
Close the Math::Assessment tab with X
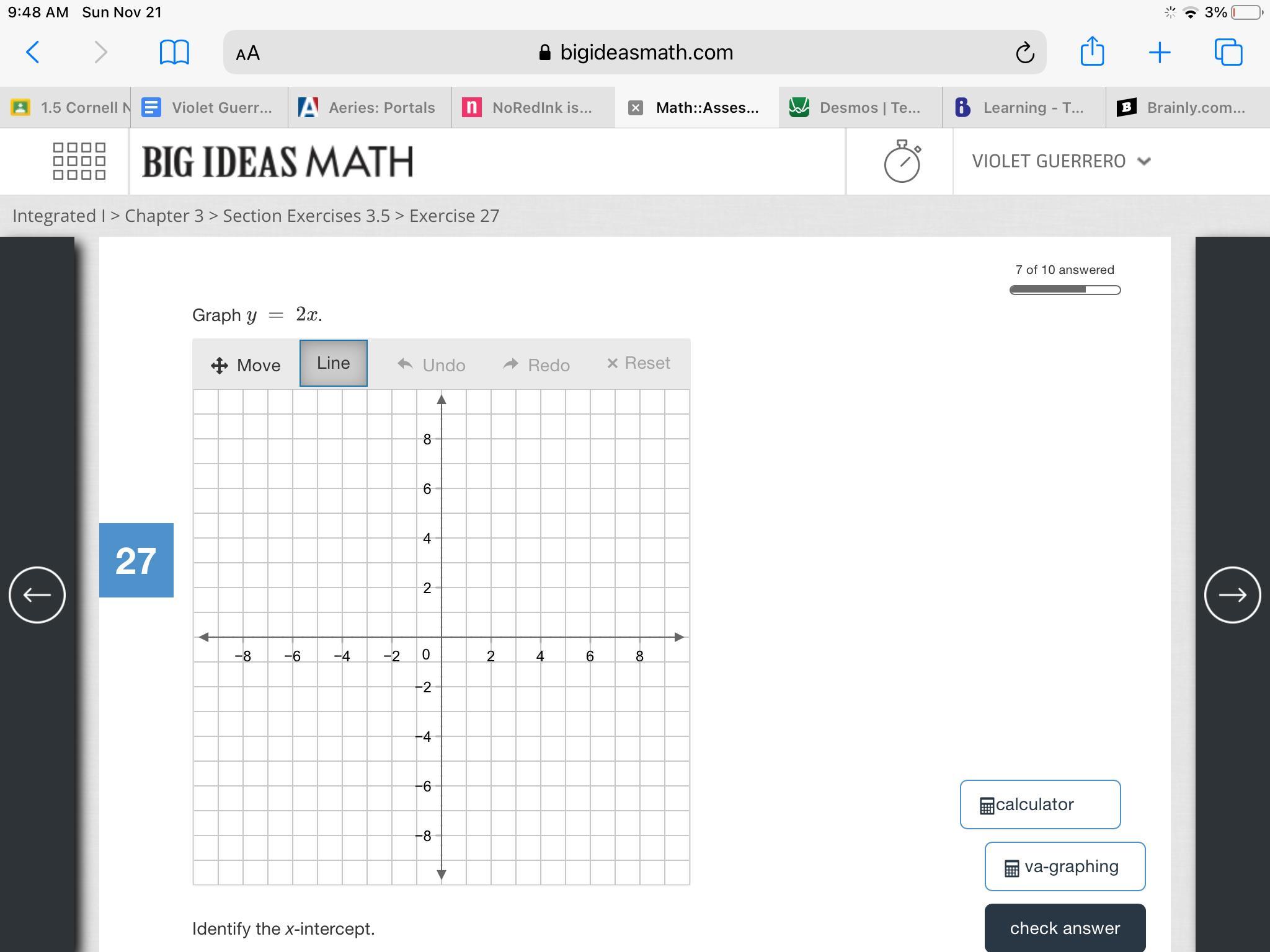tap(635, 108)
